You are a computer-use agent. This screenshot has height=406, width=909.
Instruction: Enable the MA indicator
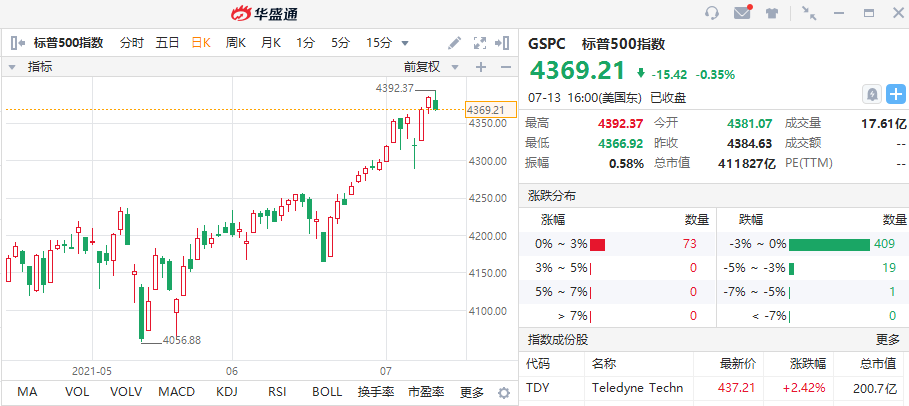pyautogui.click(x=27, y=392)
